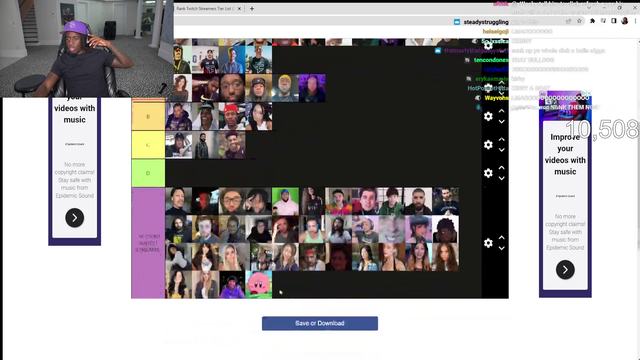Move the C tier row down

tap(502, 150)
